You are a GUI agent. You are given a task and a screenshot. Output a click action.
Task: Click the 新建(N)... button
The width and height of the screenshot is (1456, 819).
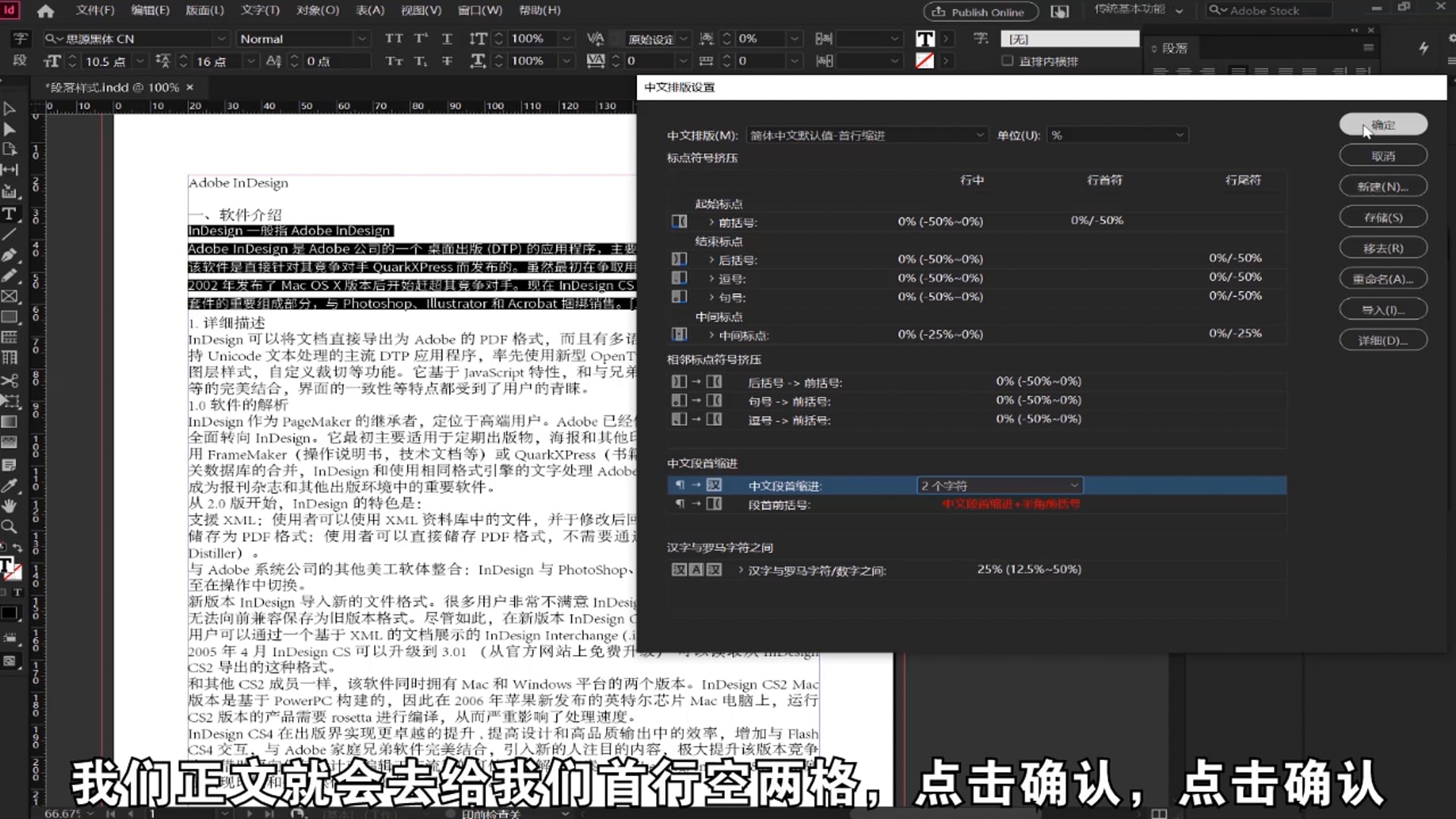1382,187
